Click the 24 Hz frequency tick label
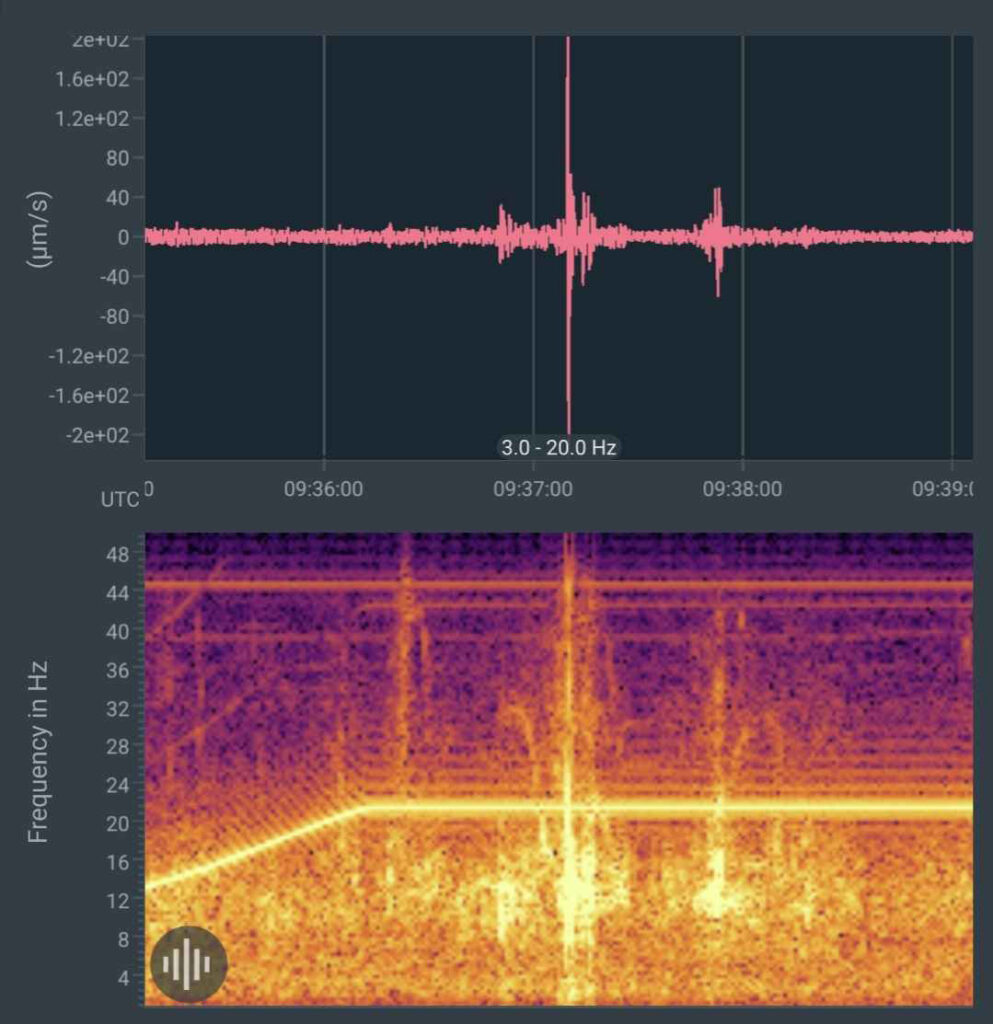Screen dimensions: 993x1024 coord(118,785)
